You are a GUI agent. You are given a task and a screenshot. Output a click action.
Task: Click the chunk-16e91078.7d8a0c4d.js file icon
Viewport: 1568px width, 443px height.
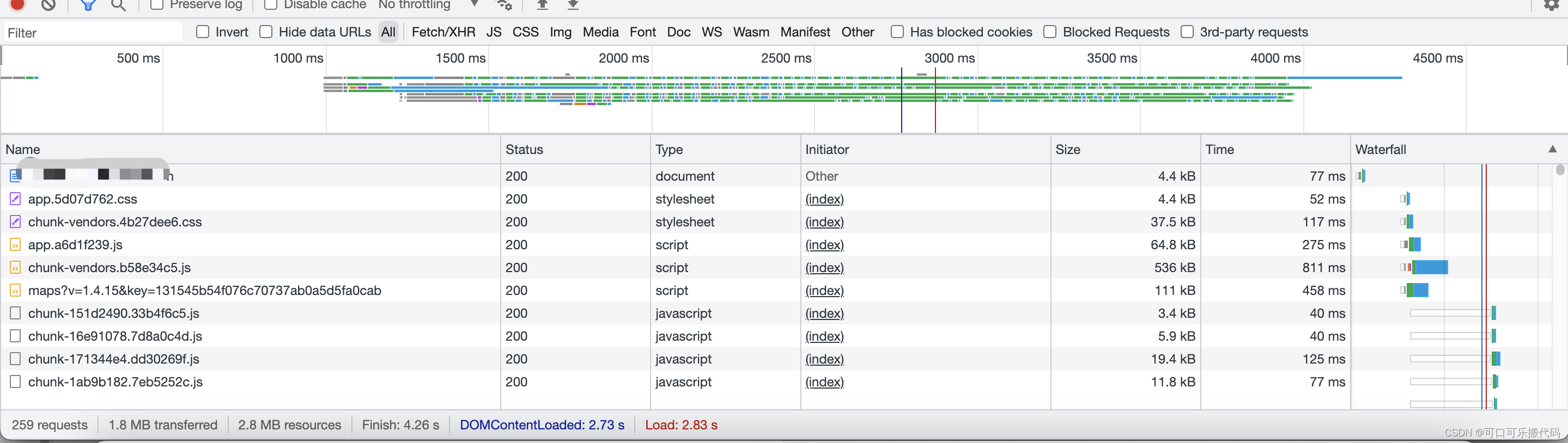[15, 336]
